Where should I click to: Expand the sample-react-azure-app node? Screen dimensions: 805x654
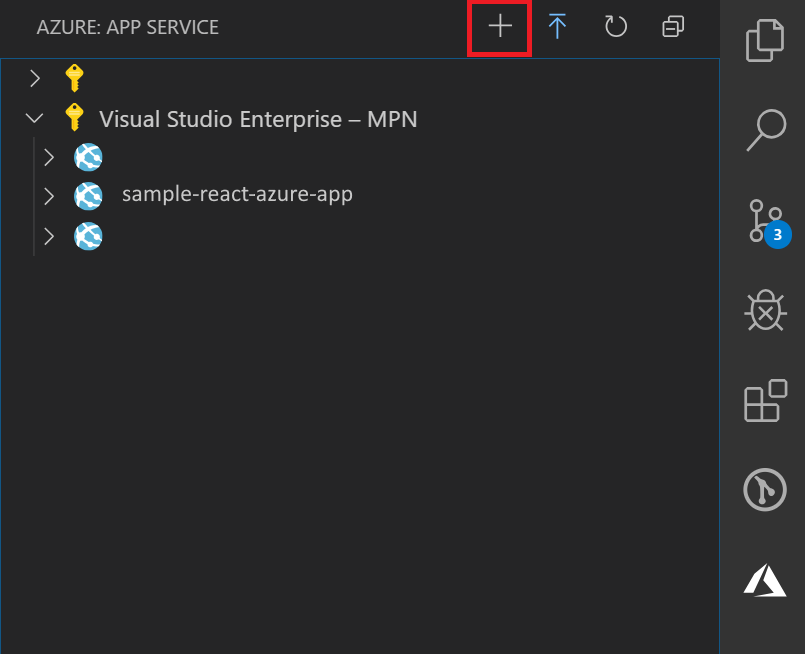[x=49, y=195]
